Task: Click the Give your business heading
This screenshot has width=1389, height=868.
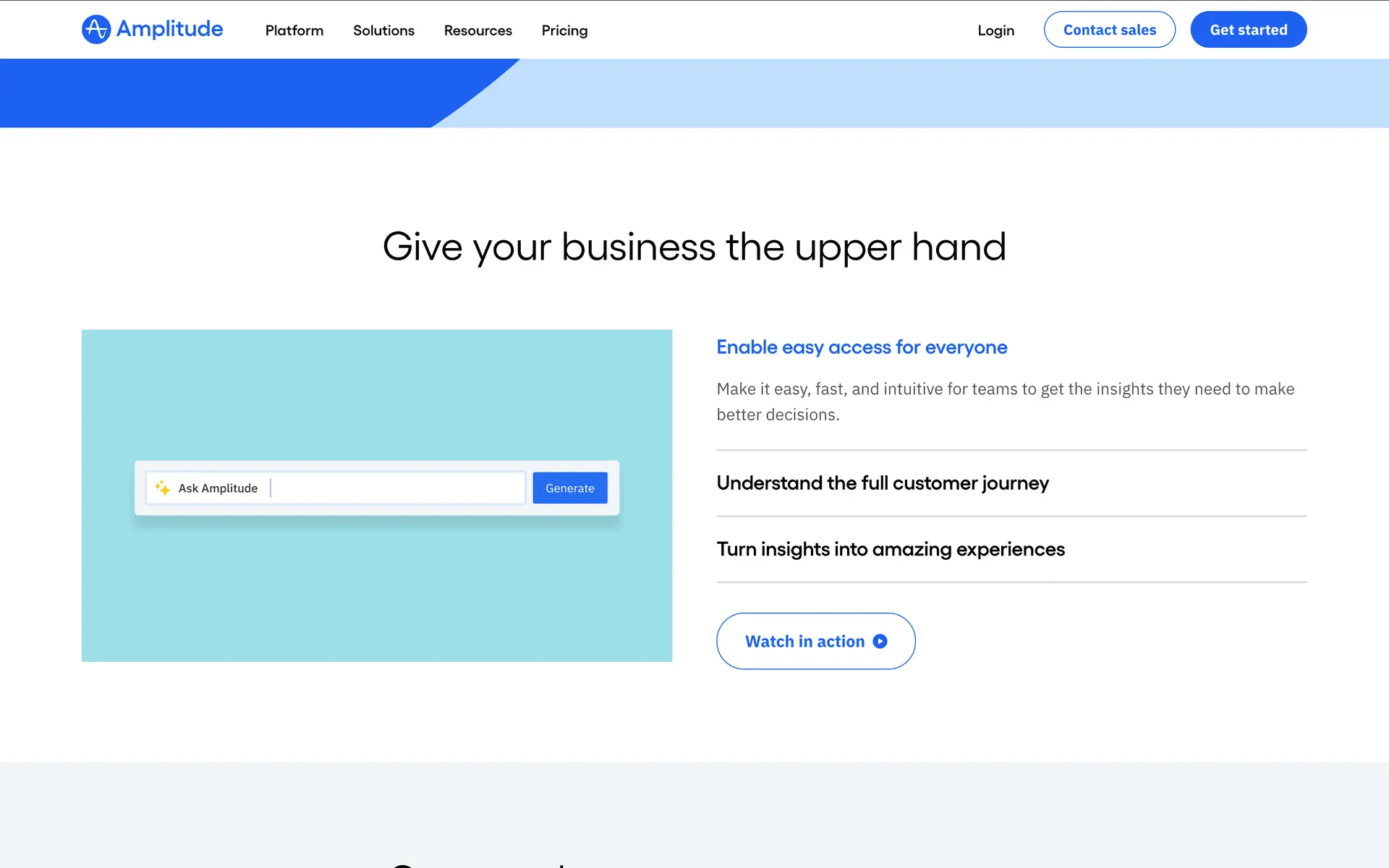Action: click(x=694, y=247)
